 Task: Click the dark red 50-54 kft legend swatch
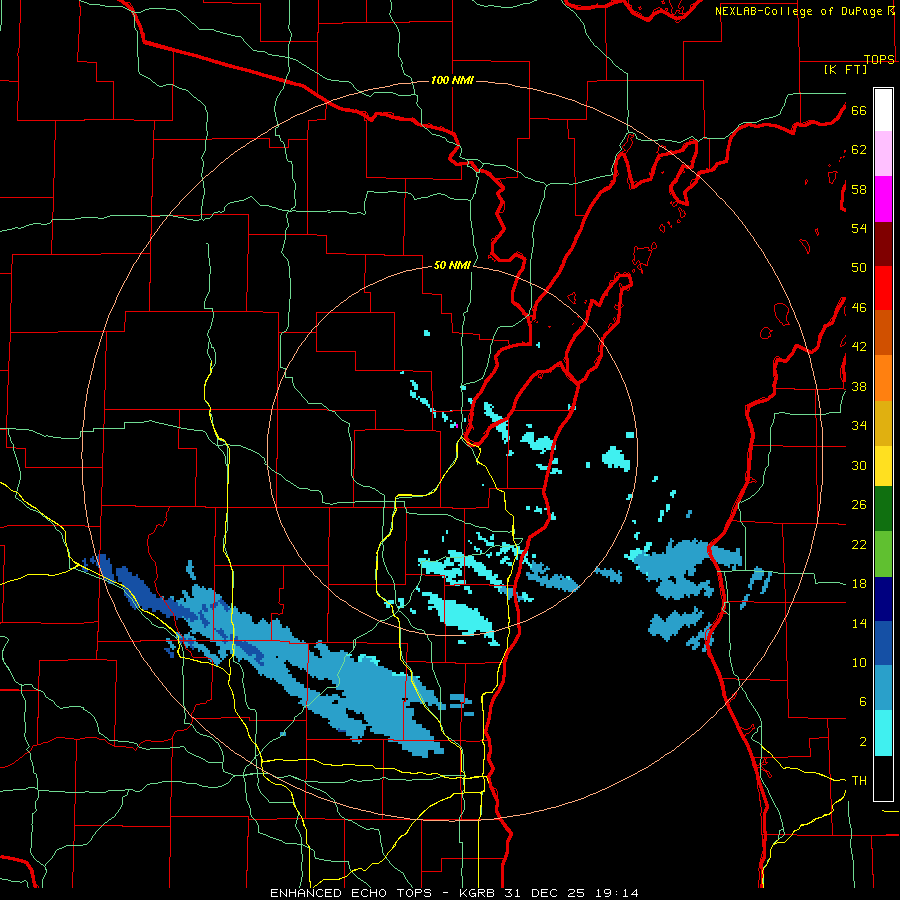pos(883,243)
